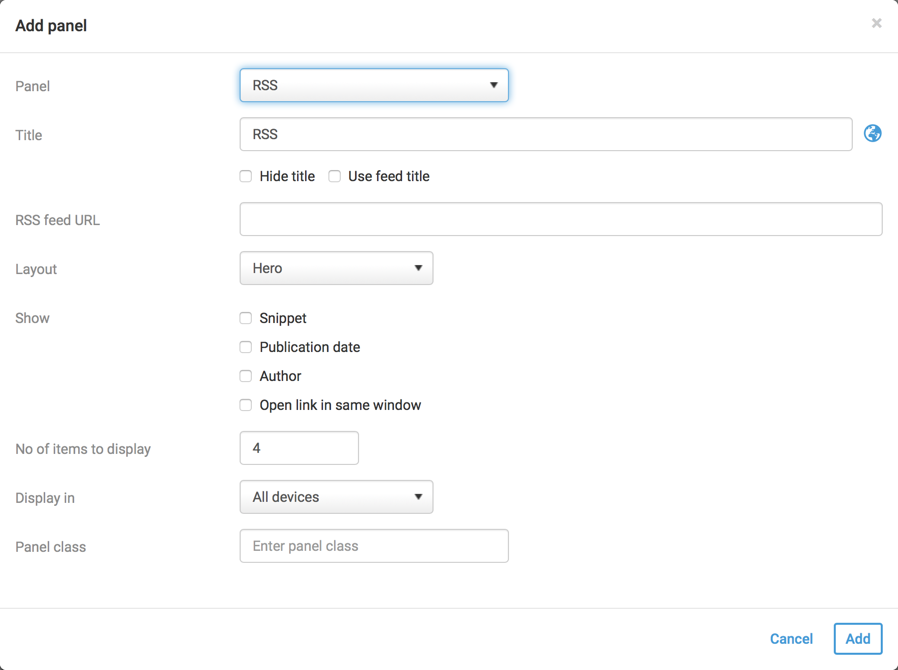
Task: Click the Enter panel class input
Action: [x=374, y=546]
